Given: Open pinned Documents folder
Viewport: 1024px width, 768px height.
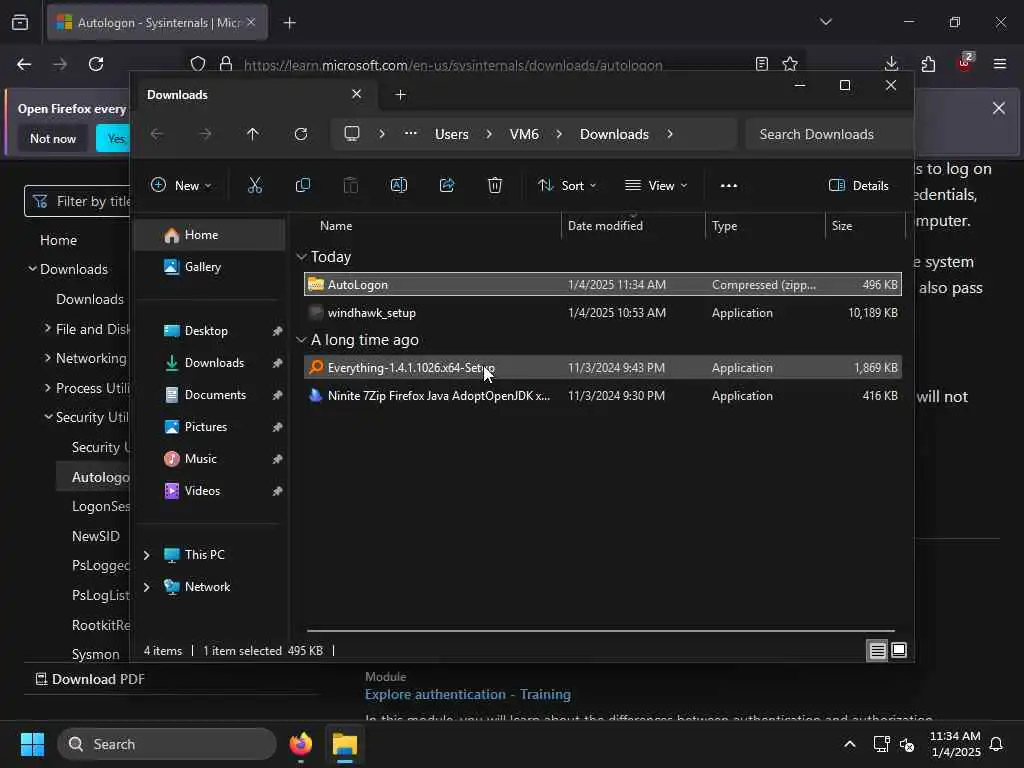Looking at the screenshot, I should pyautogui.click(x=209, y=395).
